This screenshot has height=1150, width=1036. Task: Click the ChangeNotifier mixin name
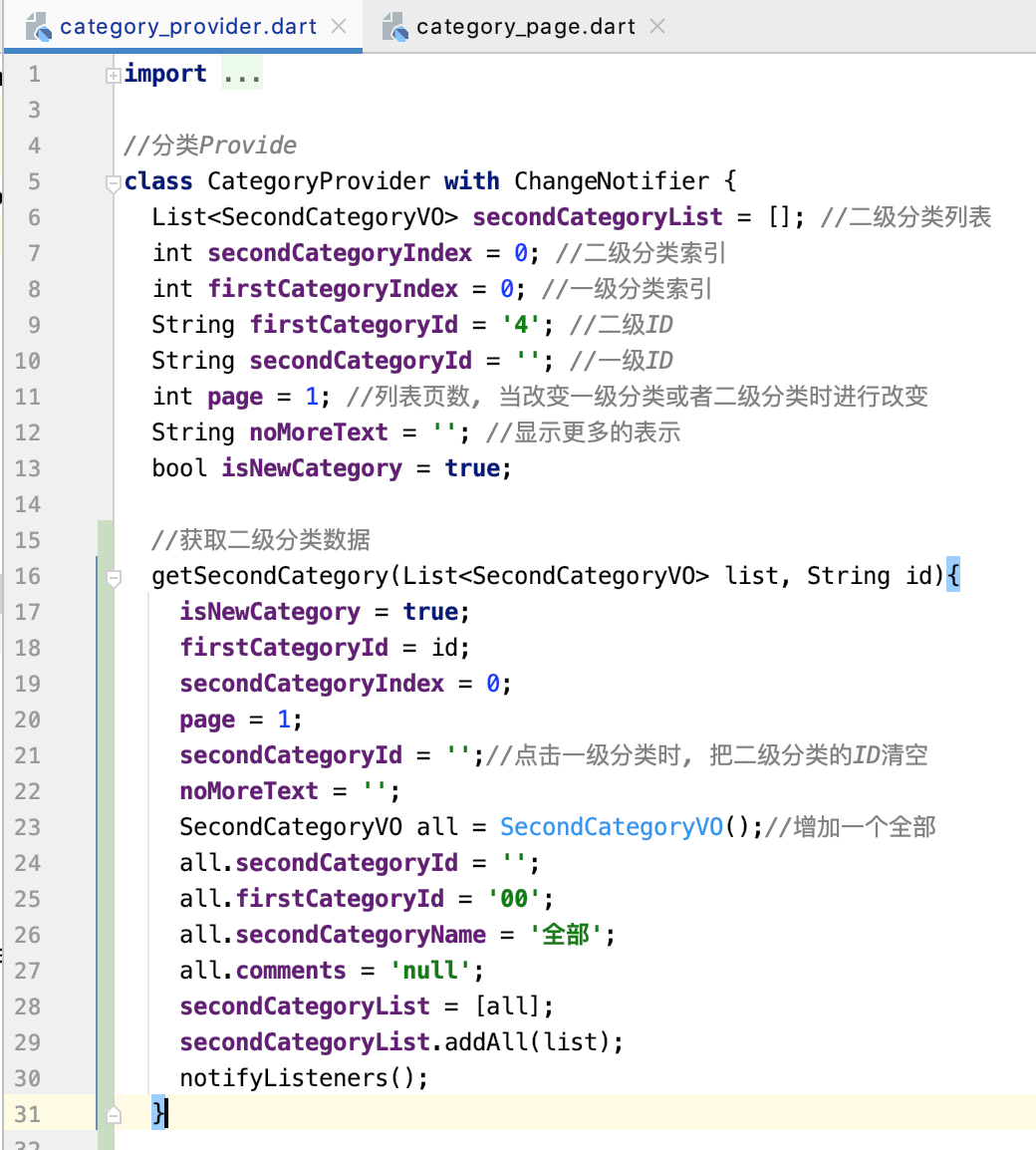612,181
